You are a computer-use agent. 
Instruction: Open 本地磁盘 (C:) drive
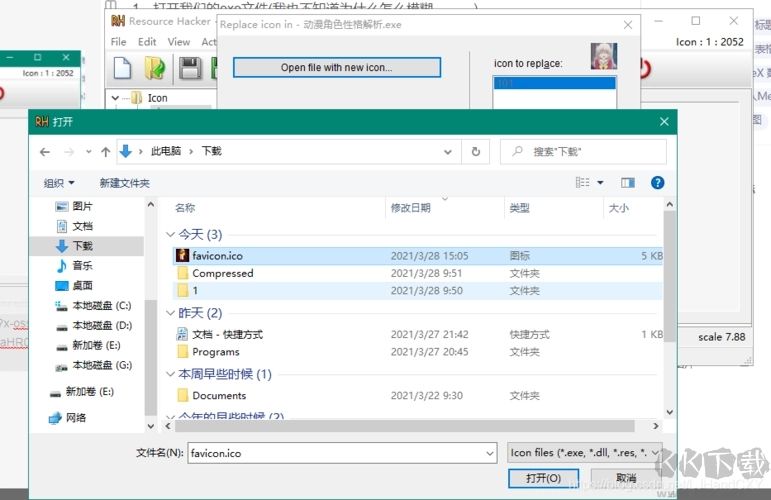tap(93, 306)
